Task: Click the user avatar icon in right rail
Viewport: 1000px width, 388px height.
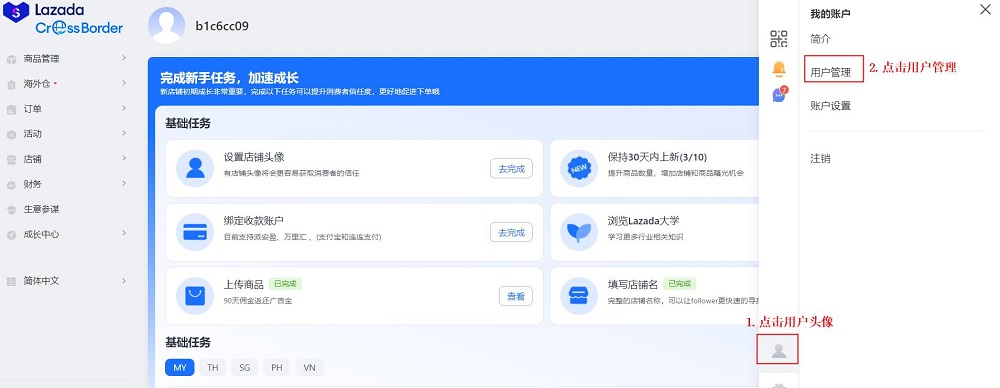Action: 778,350
